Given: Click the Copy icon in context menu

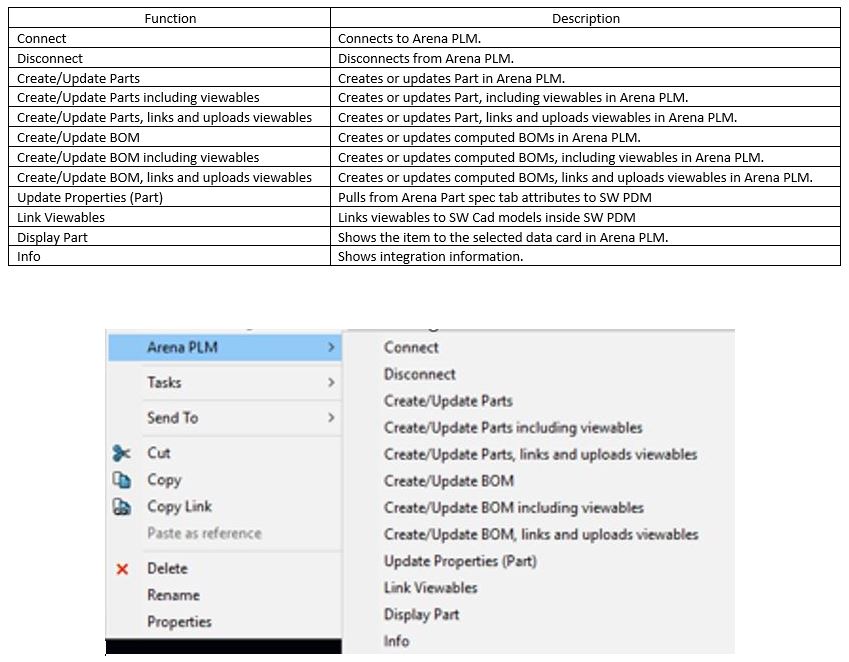Looking at the screenshot, I should tap(122, 480).
